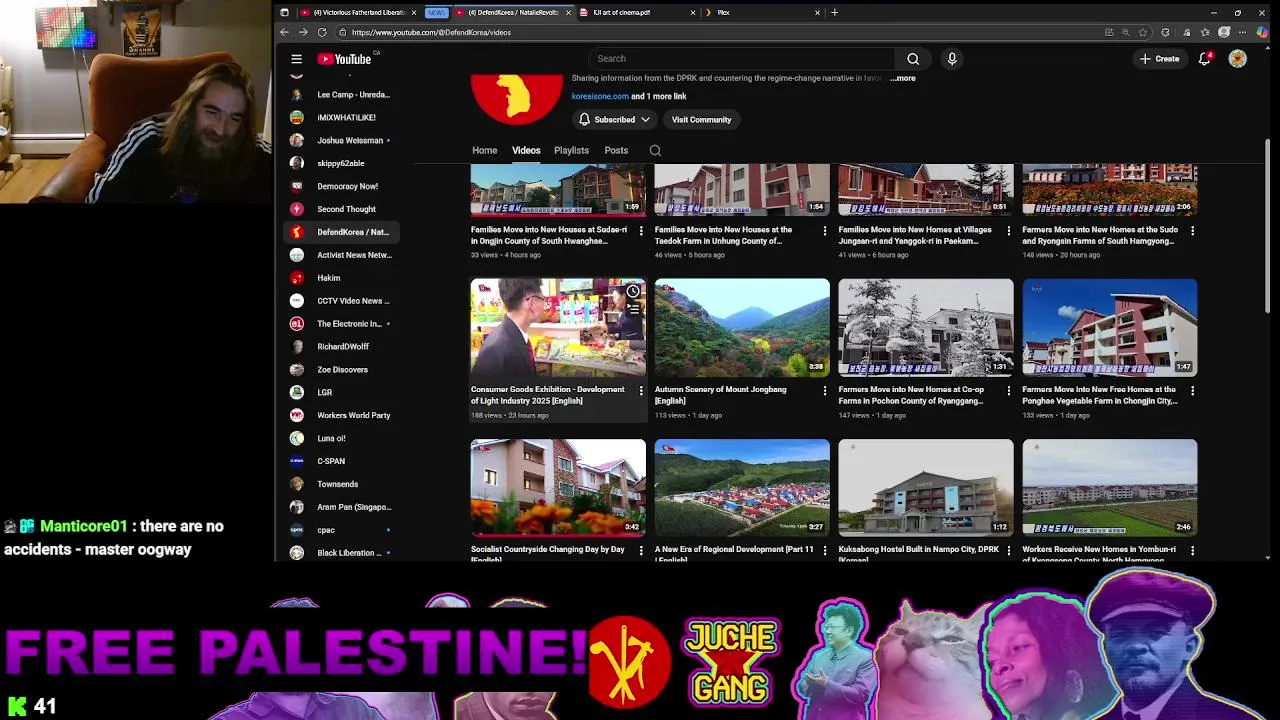1280x720 pixels.
Task: Open the account avatar menu
Action: 1238,59
